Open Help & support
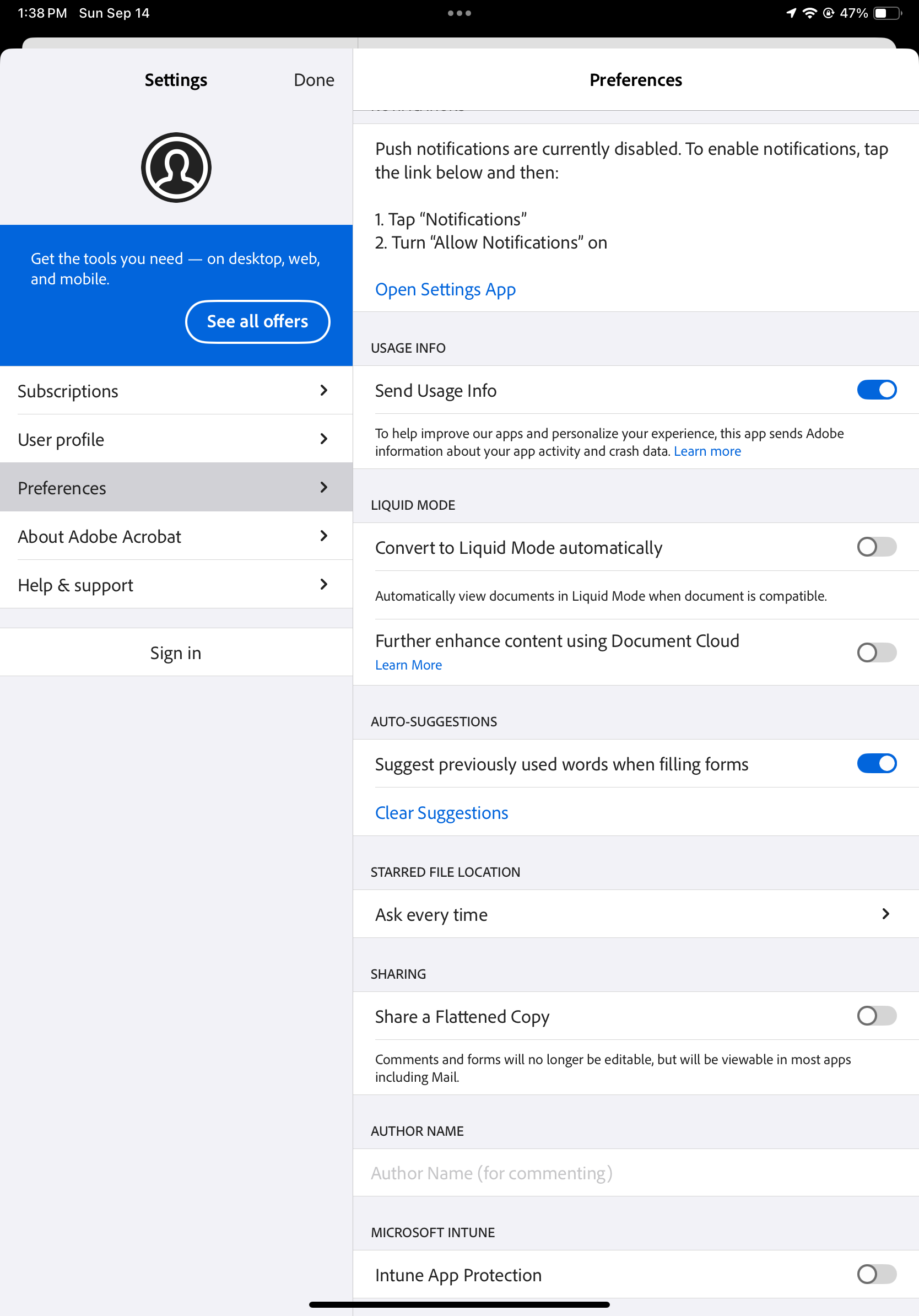This screenshot has width=919, height=1316. pyautogui.click(x=176, y=585)
